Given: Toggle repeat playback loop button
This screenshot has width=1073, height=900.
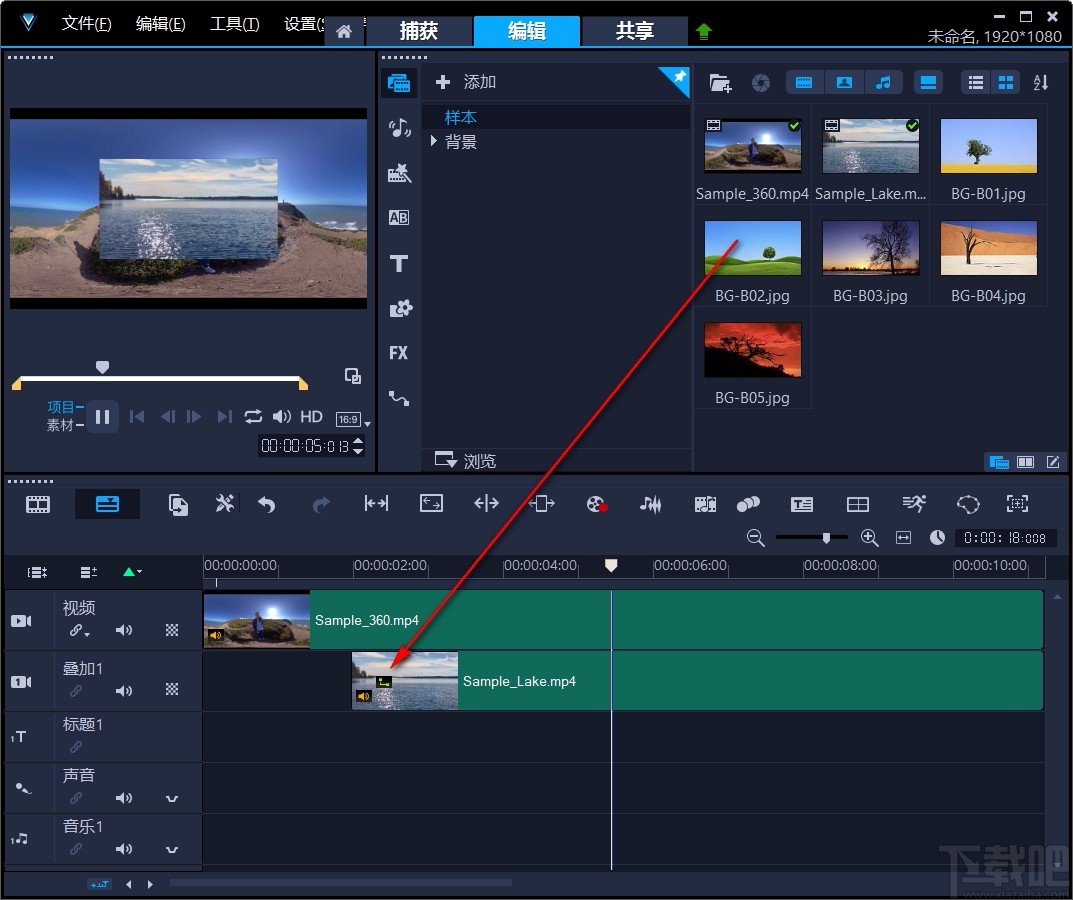Looking at the screenshot, I should point(253,417).
